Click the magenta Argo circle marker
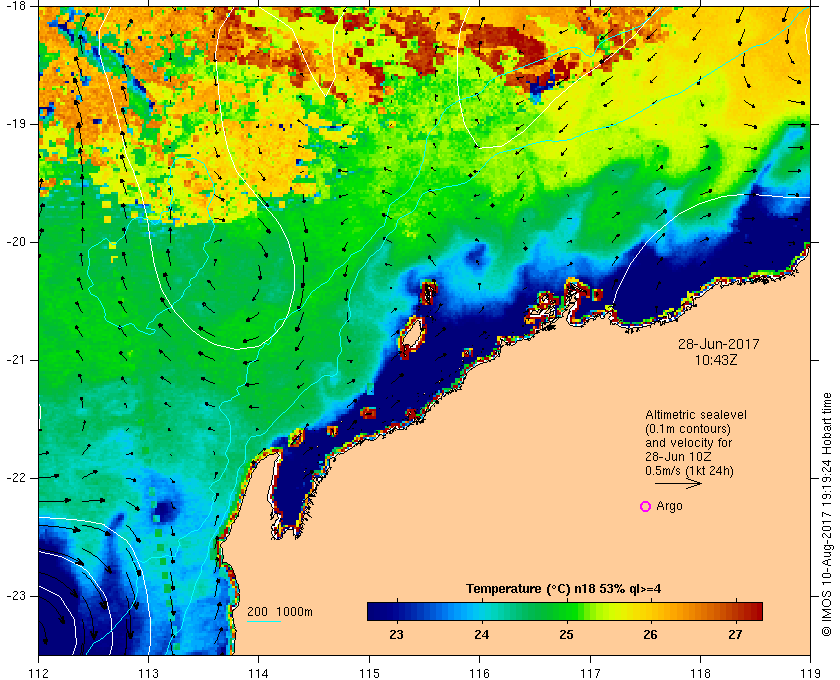 pyautogui.click(x=646, y=506)
